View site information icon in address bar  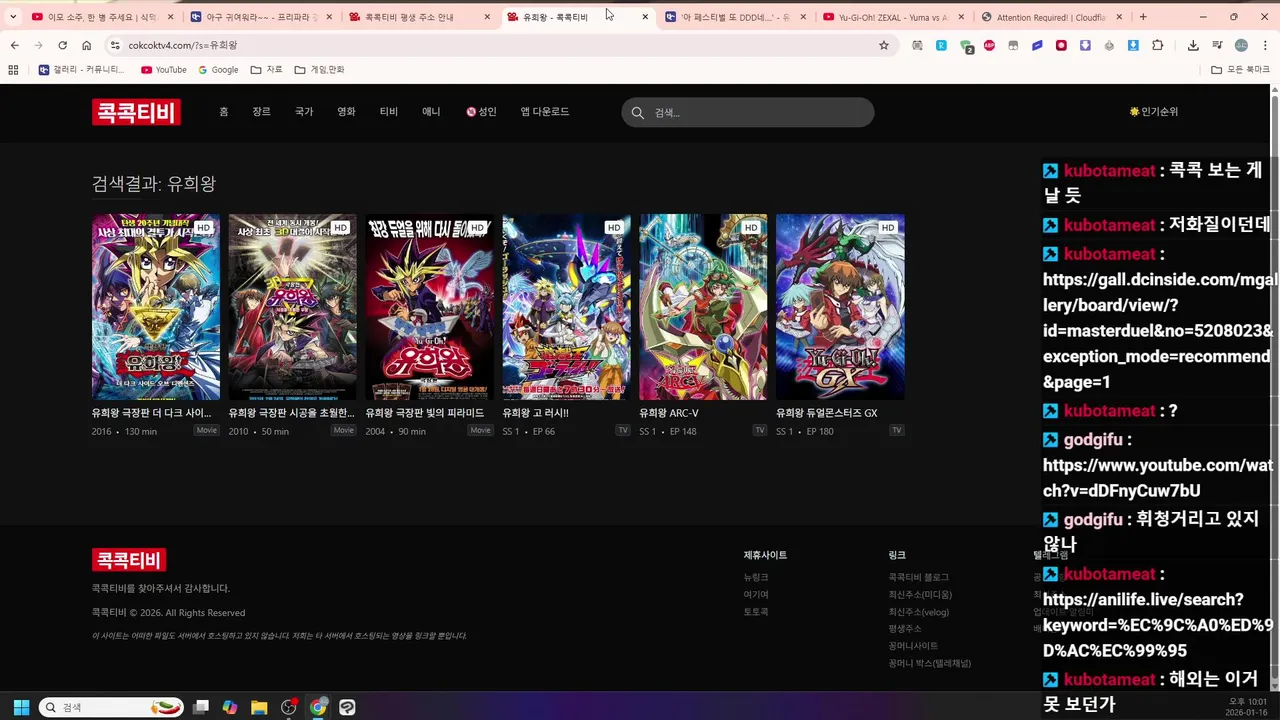[x=115, y=45]
